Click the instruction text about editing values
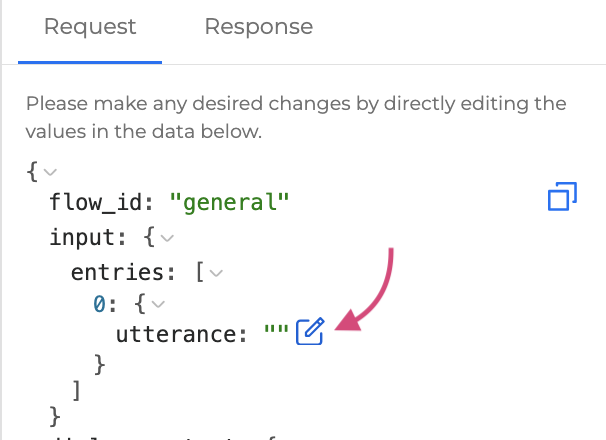 pos(296,117)
